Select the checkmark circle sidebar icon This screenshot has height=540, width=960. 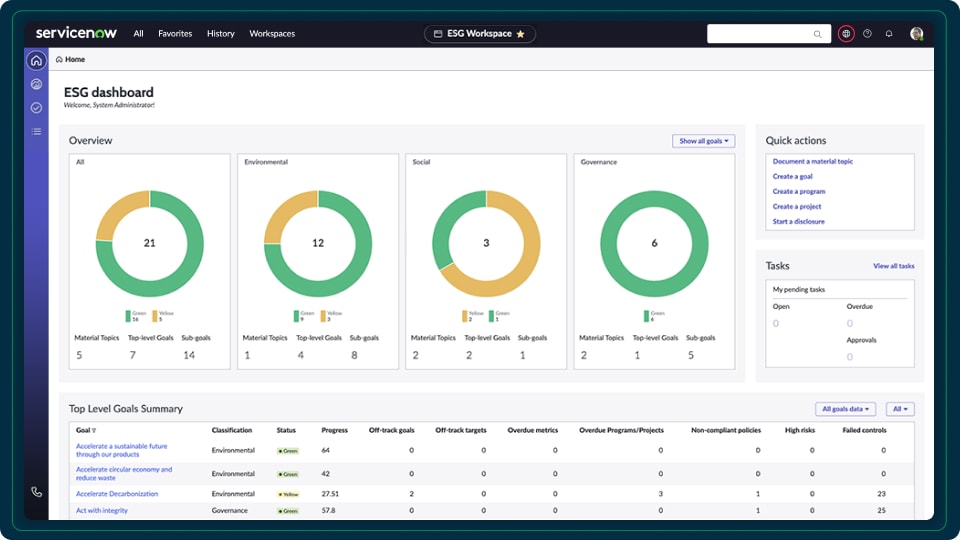pyautogui.click(x=36, y=107)
